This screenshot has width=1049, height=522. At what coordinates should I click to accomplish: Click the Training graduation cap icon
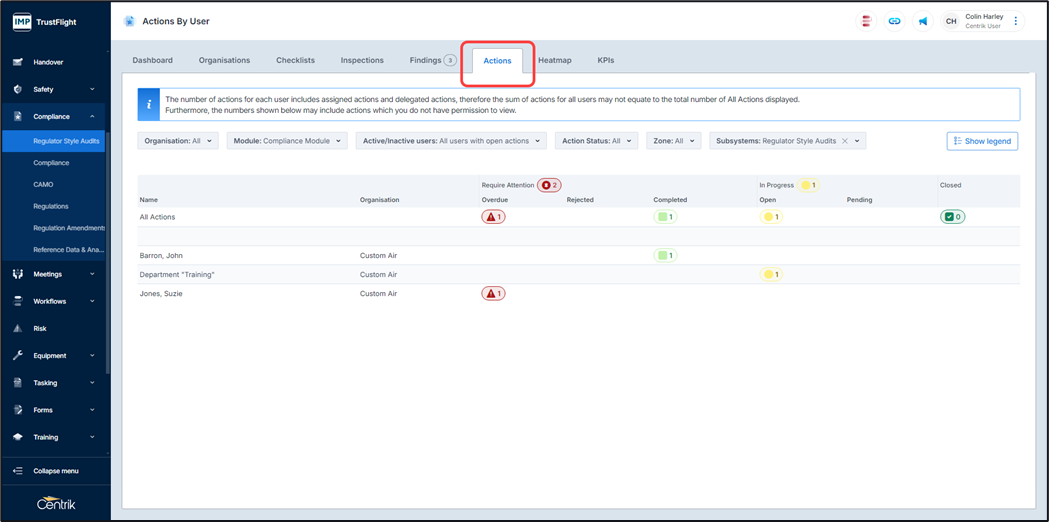point(18,437)
